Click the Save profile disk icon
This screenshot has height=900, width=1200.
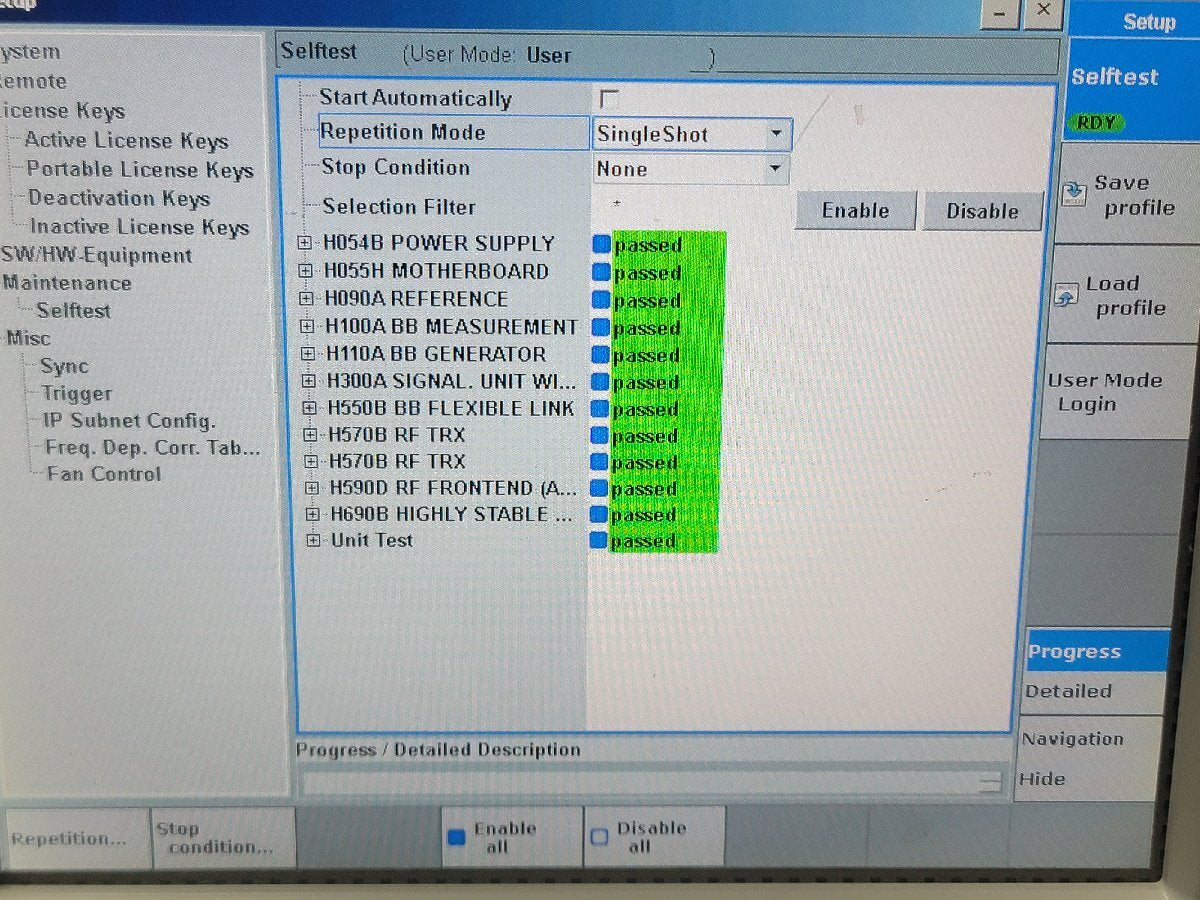1074,192
